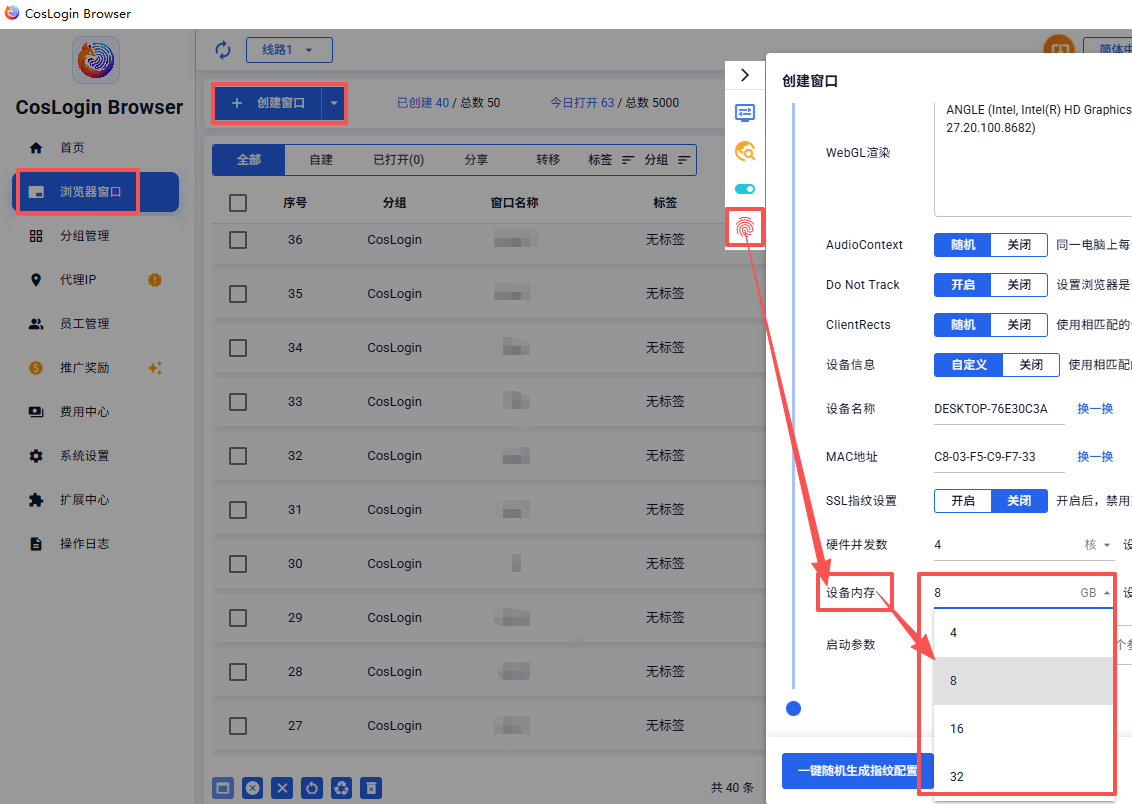Click the 创建窗口 button
1132x804 pixels.
(x=268, y=103)
